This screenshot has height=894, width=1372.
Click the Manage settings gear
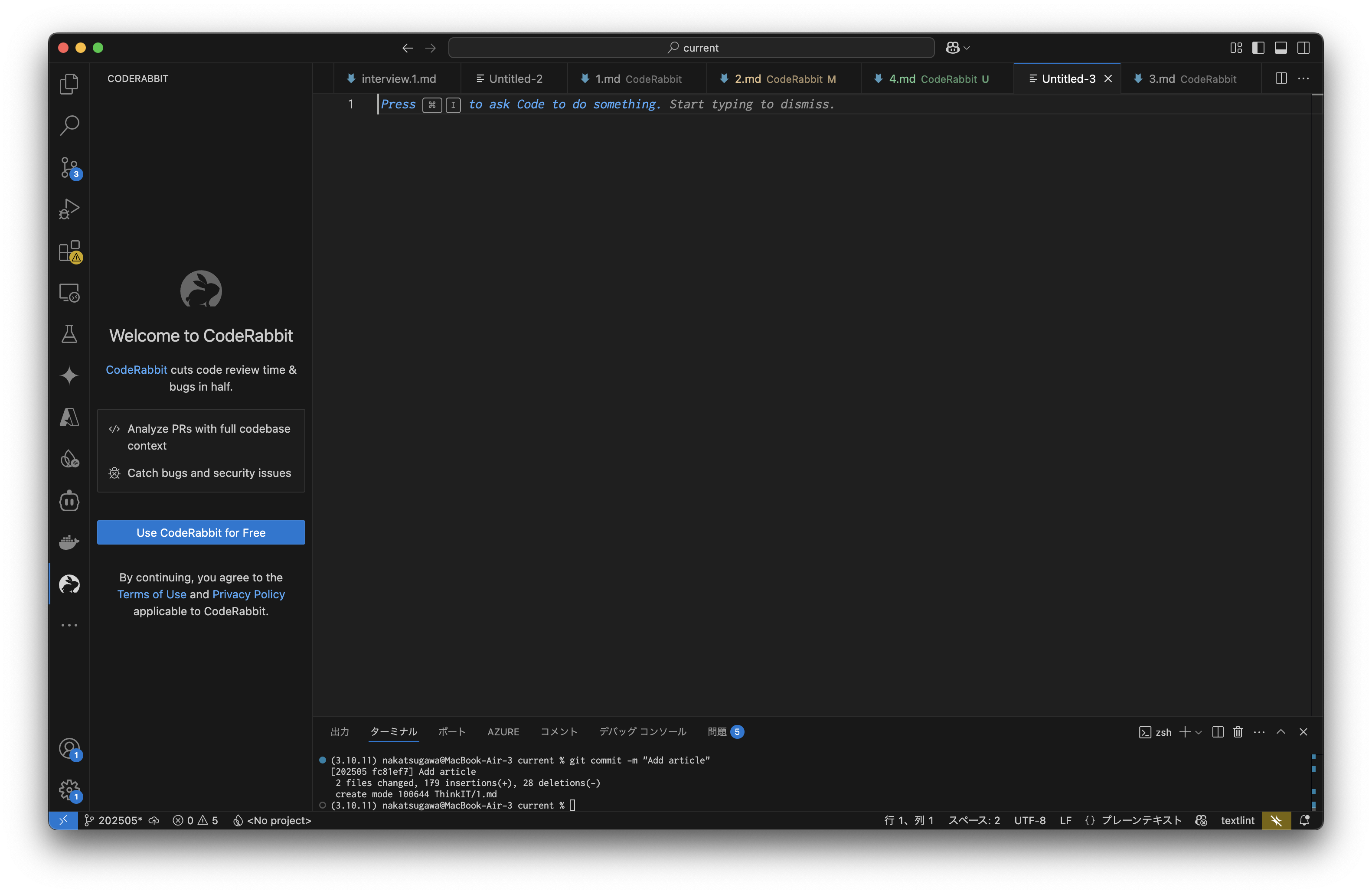point(69,789)
